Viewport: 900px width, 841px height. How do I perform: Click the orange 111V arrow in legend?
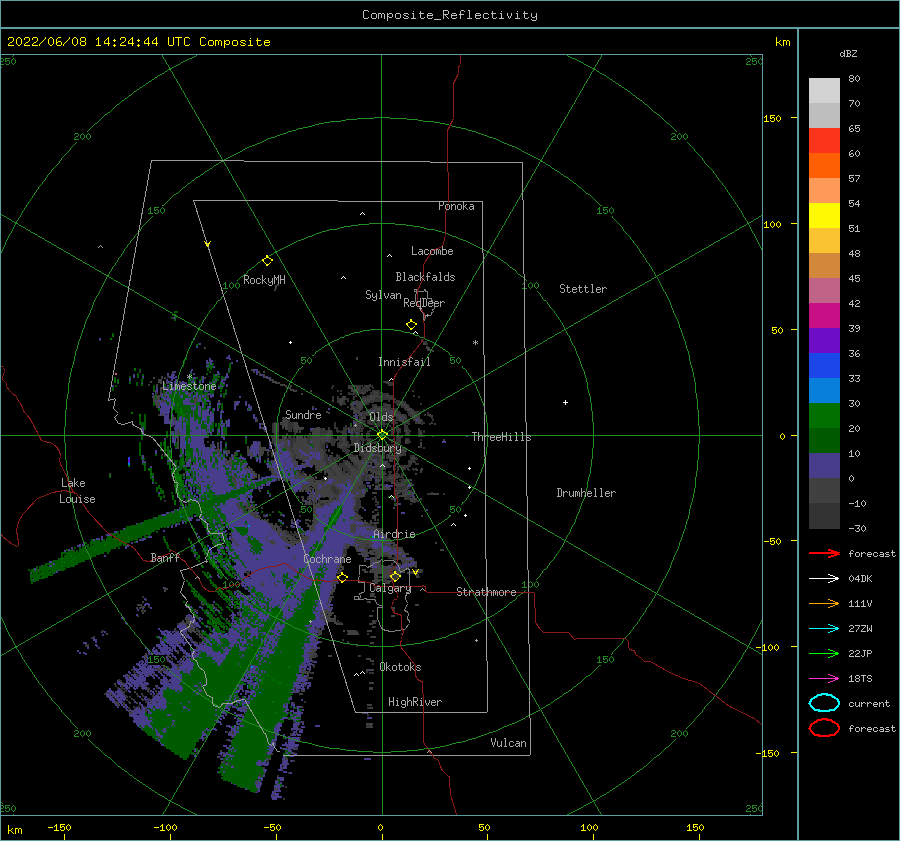tap(824, 603)
